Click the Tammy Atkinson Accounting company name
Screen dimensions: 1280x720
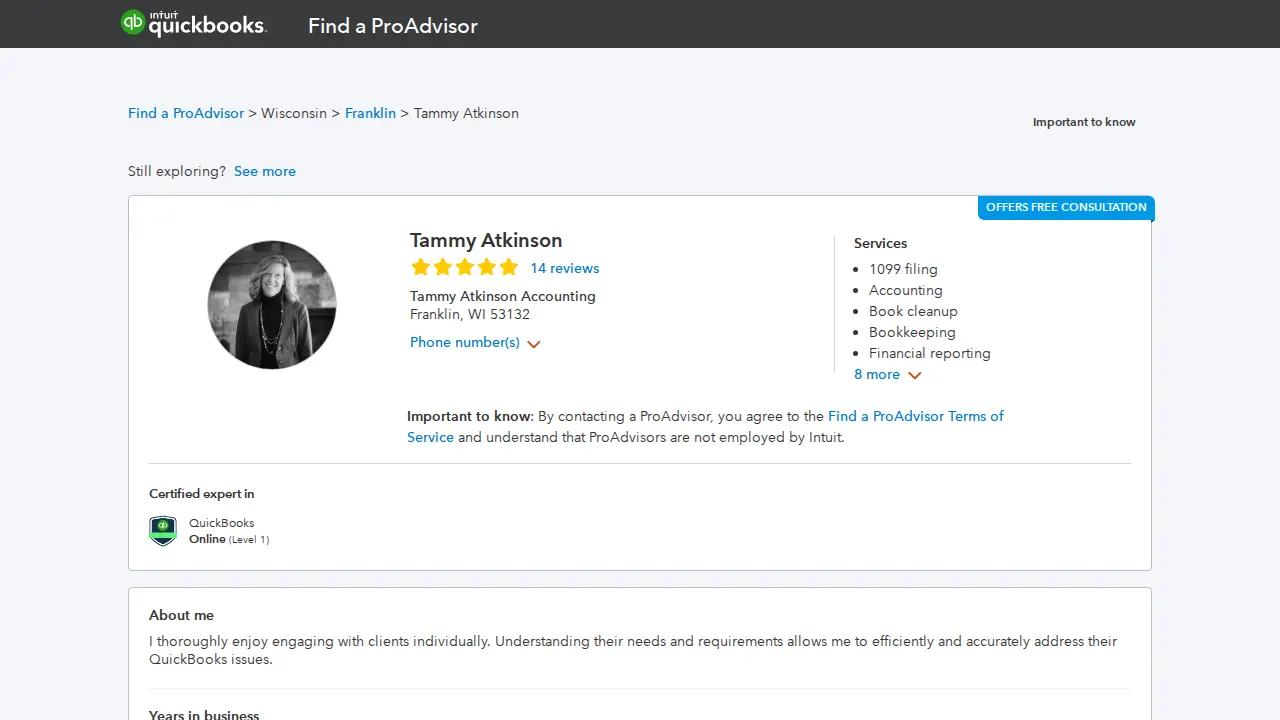[503, 296]
